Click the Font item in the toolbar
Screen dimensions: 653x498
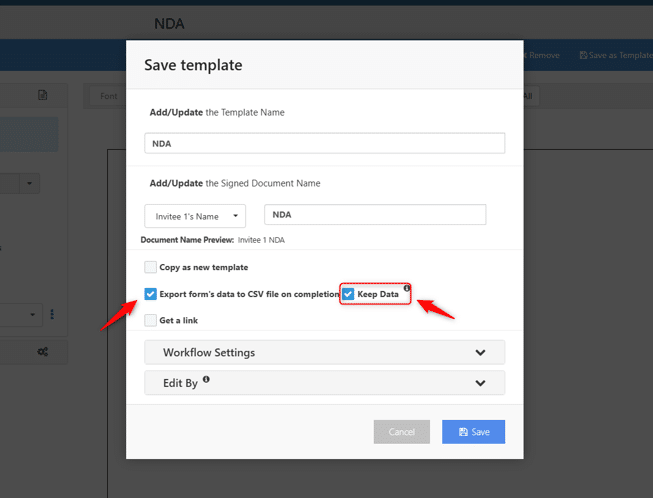108,96
